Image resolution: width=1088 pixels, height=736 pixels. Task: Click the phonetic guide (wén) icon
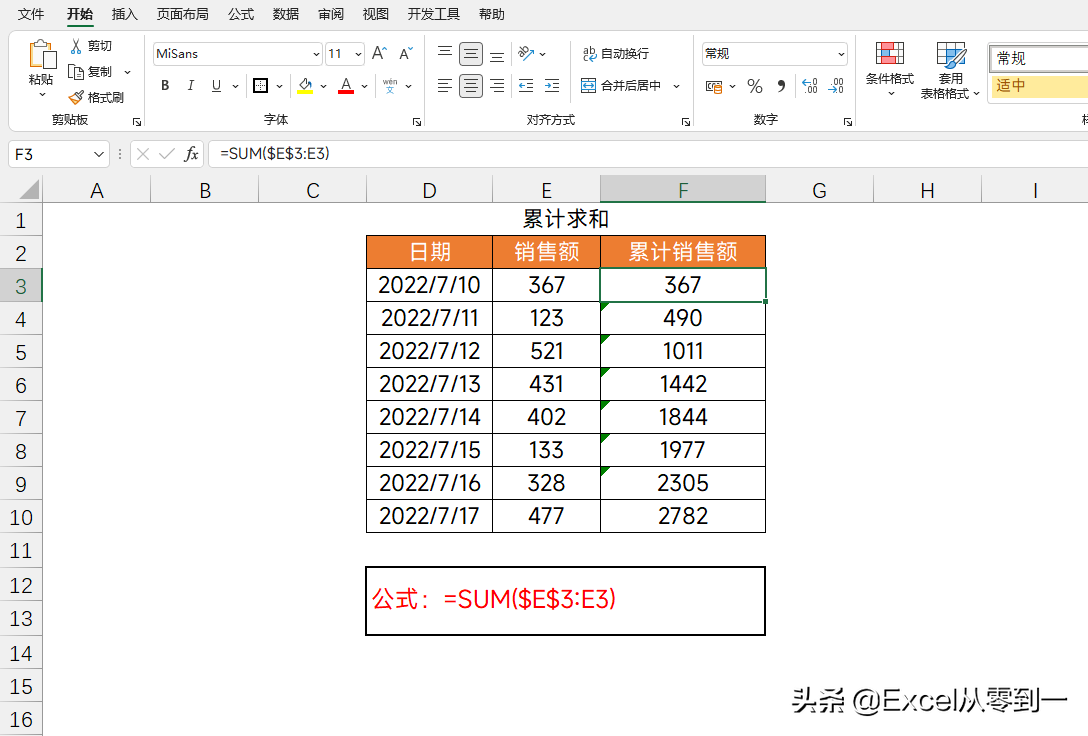[x=390, y=85]
